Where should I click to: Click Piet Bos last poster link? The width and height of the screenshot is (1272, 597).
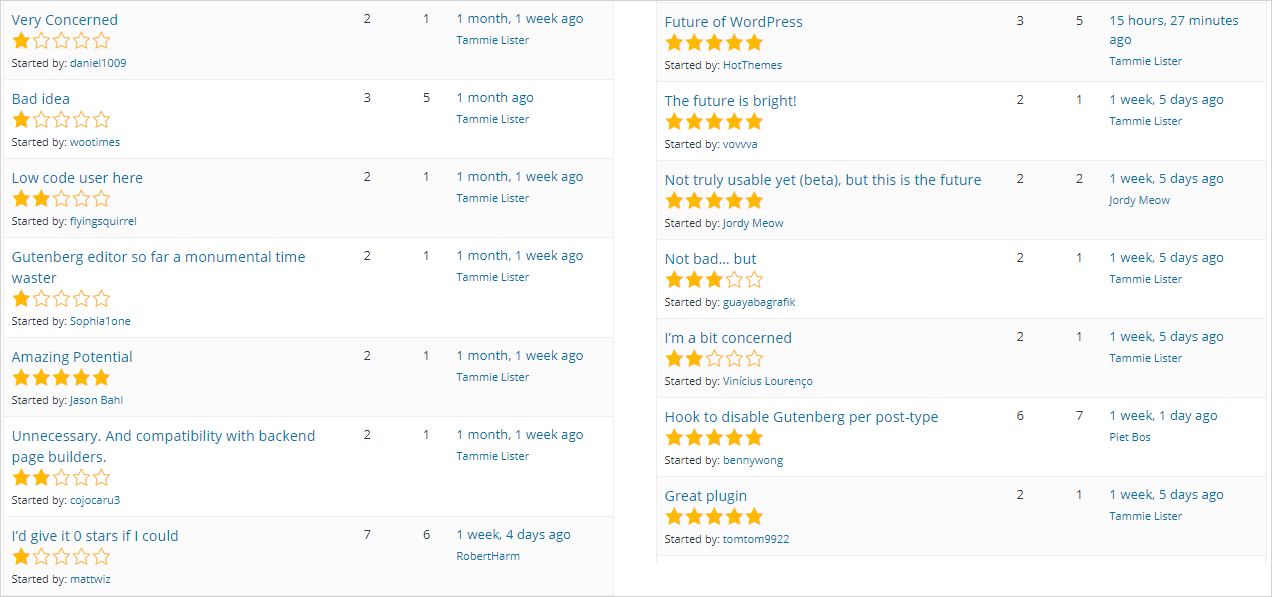coord(1130,437)
